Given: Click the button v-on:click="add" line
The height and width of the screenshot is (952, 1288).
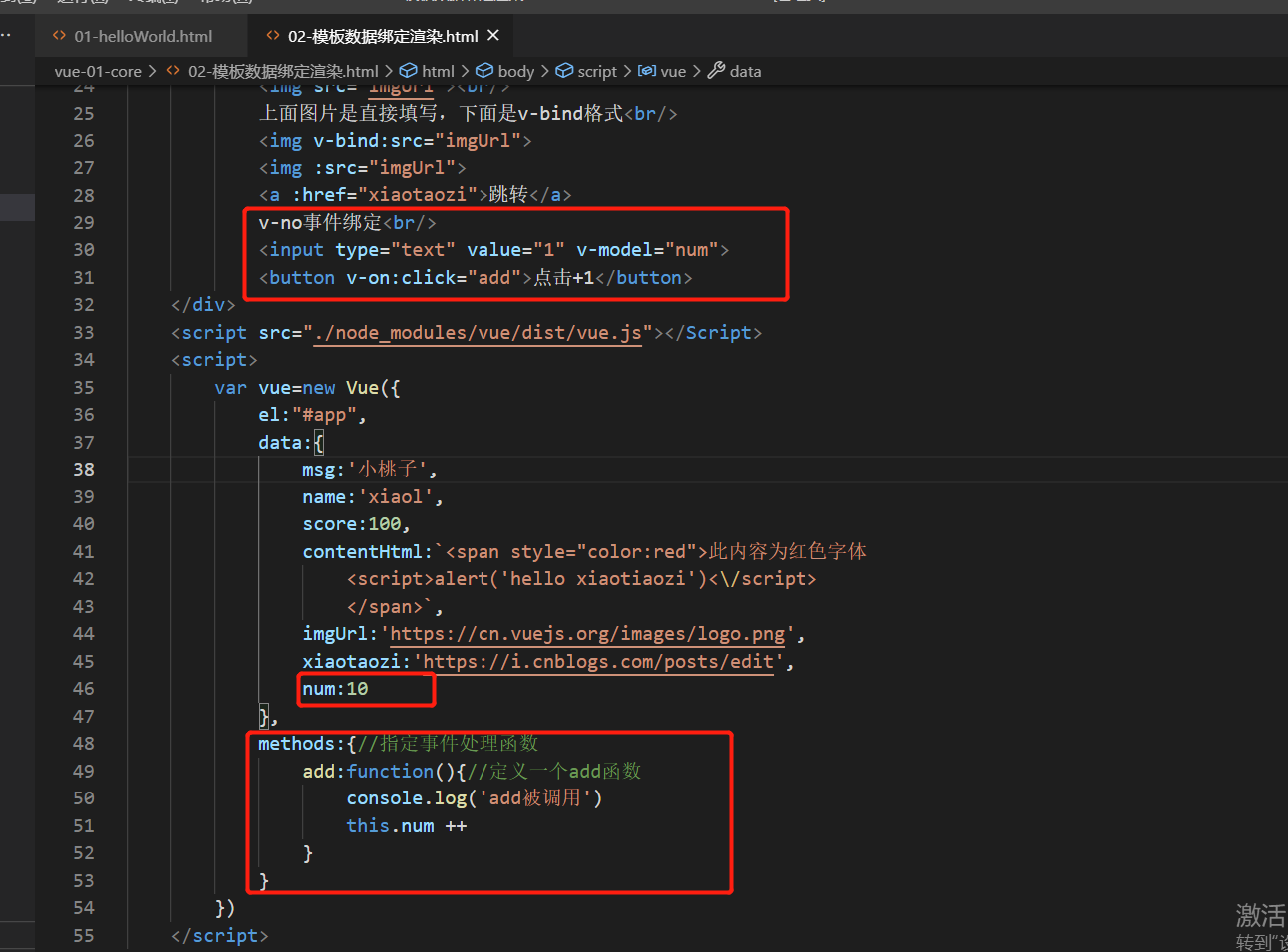Looking at the screenshot, I should click(476, 278).
